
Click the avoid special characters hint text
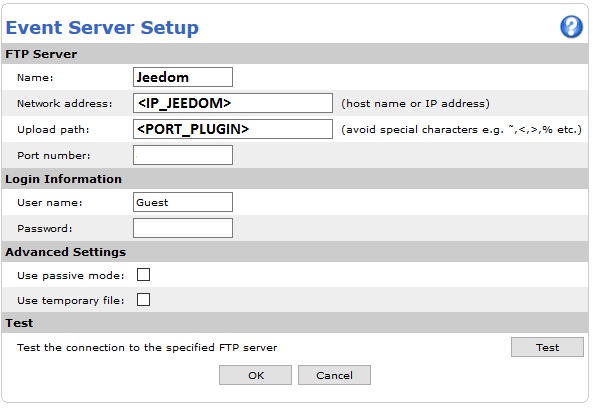[x=461, y=130]
